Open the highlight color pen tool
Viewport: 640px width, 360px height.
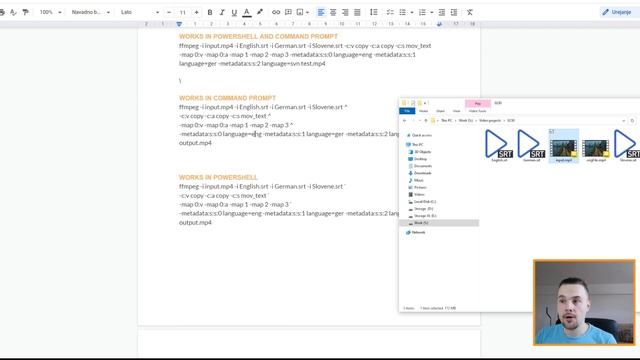260,12
